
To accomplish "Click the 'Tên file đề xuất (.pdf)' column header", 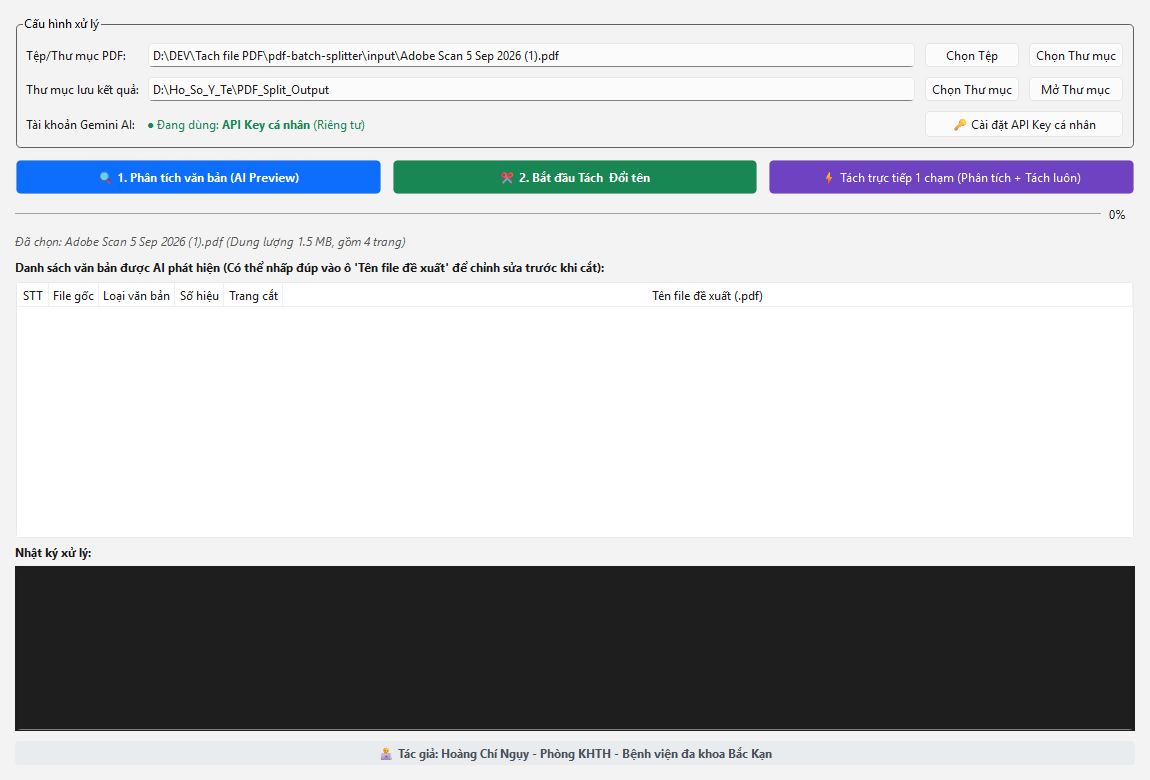I will point(708,295).
